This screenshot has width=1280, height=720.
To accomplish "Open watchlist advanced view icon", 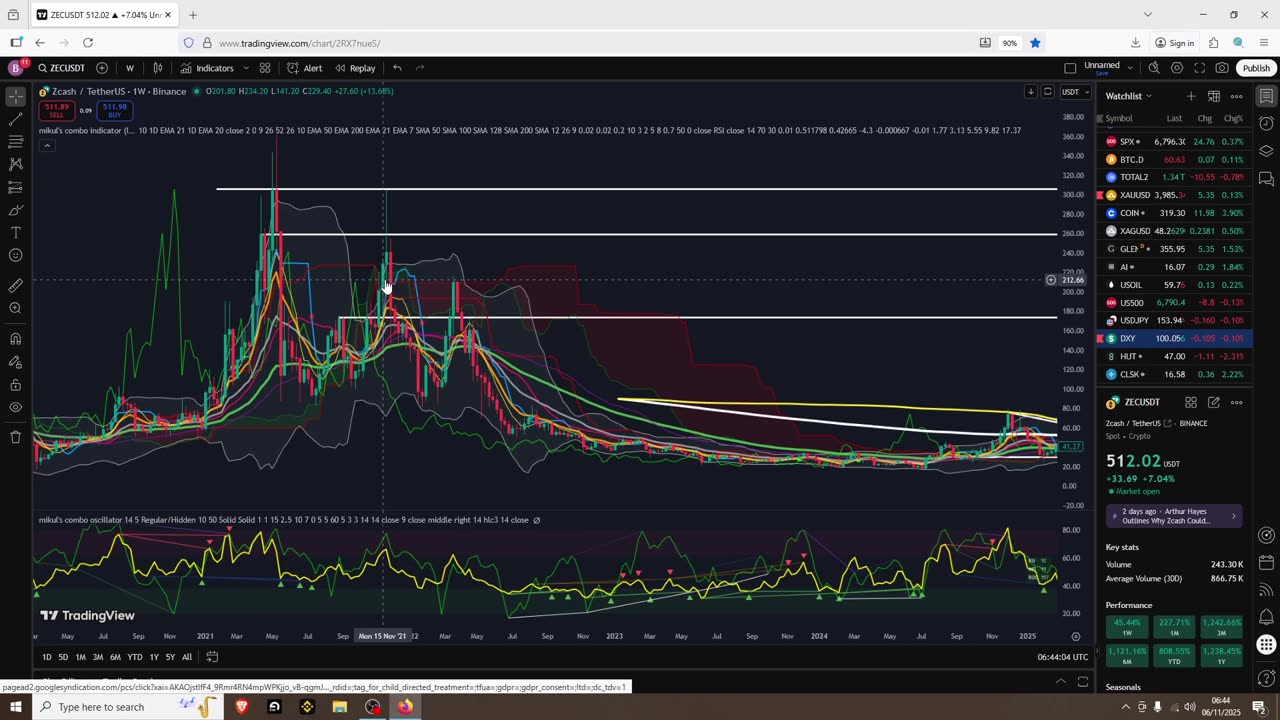I will click(x=1214, y=96).
